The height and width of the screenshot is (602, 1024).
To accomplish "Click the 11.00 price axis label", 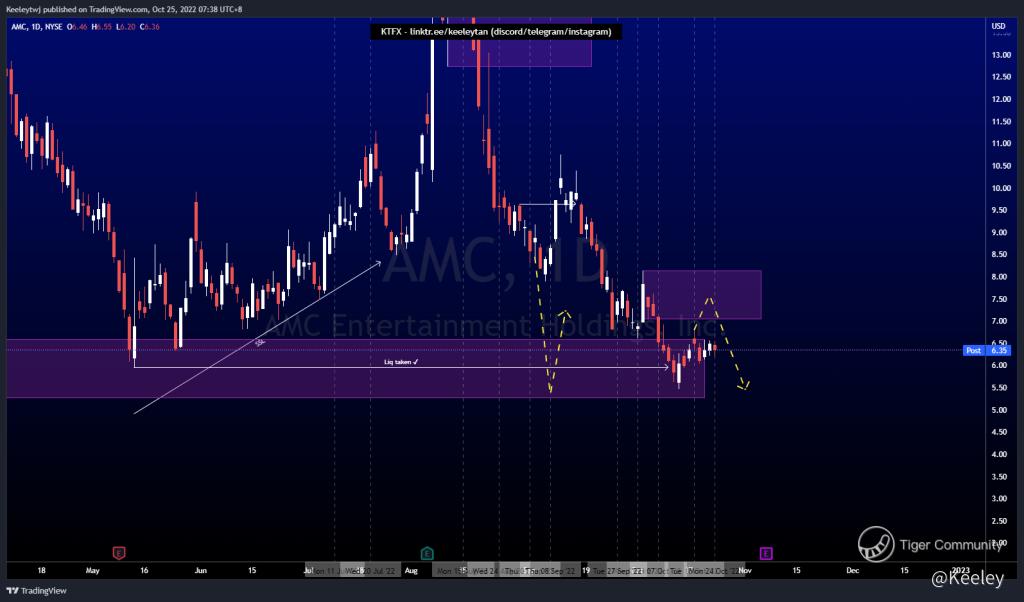I will point(1001,144).
